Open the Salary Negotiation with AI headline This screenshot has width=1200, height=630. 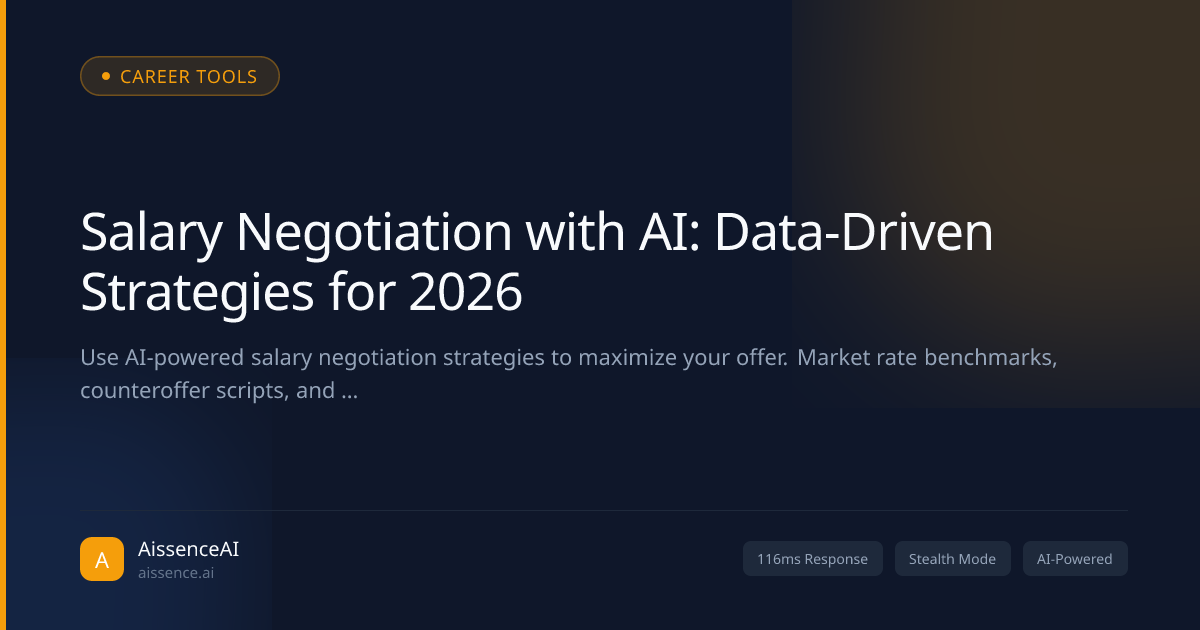[x=538, y=263]
